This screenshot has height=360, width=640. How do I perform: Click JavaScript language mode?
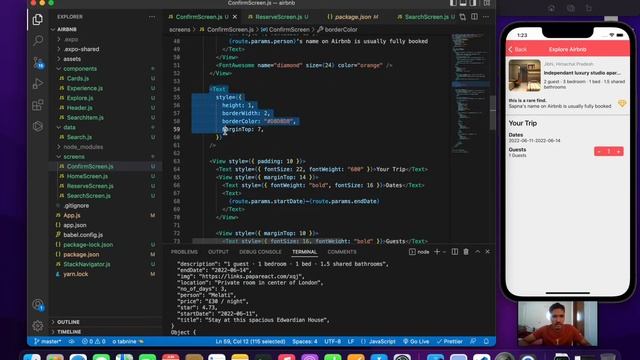pyautogui.click(x=379, y=341)
